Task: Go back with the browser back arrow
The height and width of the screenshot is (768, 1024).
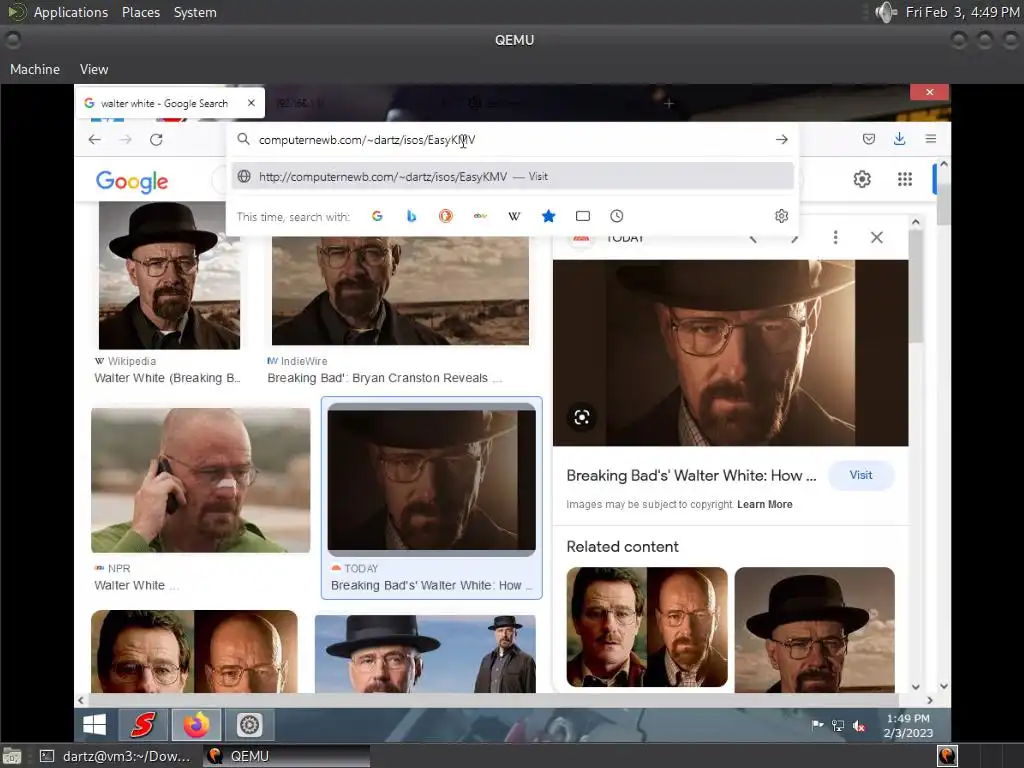Action: pos(95,139)
